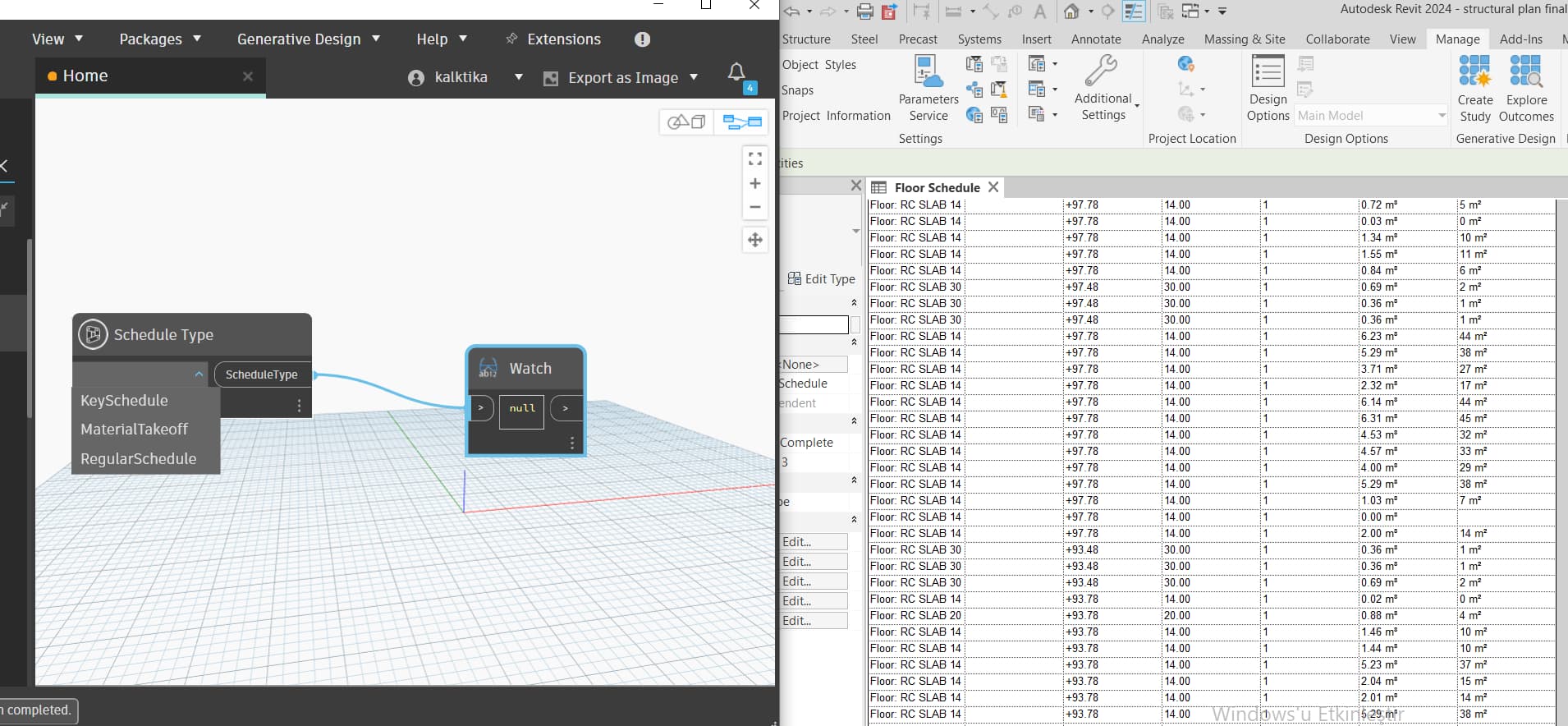1568x726 pixels.
Task: Launch Create Study in Generative Design
Action: (x=1475, y=89)
